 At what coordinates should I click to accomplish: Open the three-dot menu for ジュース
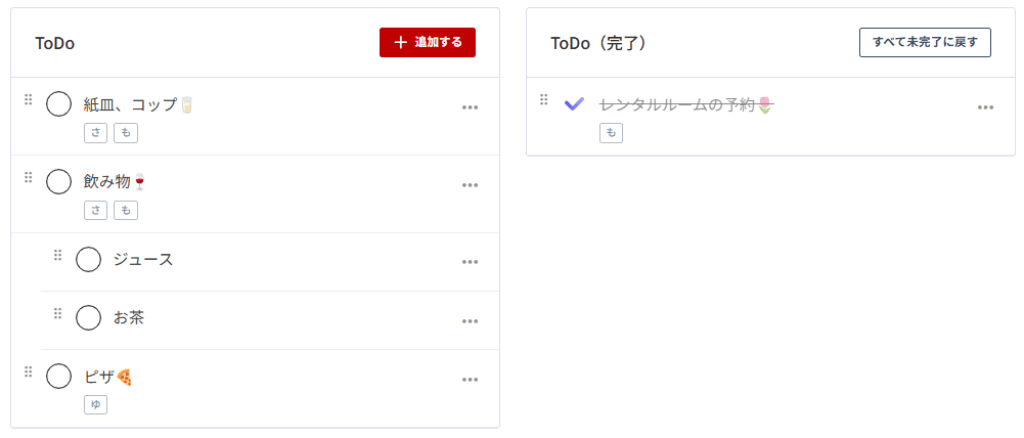coord(470,262)
